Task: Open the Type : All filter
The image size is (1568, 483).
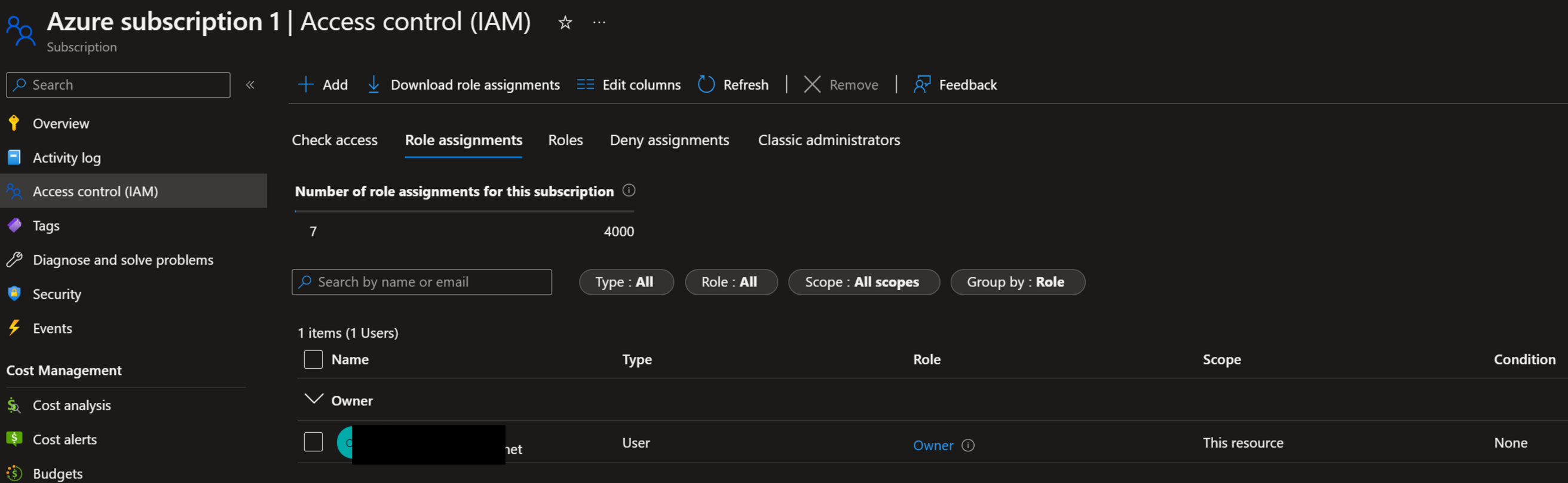Action: tap(626, 282)
